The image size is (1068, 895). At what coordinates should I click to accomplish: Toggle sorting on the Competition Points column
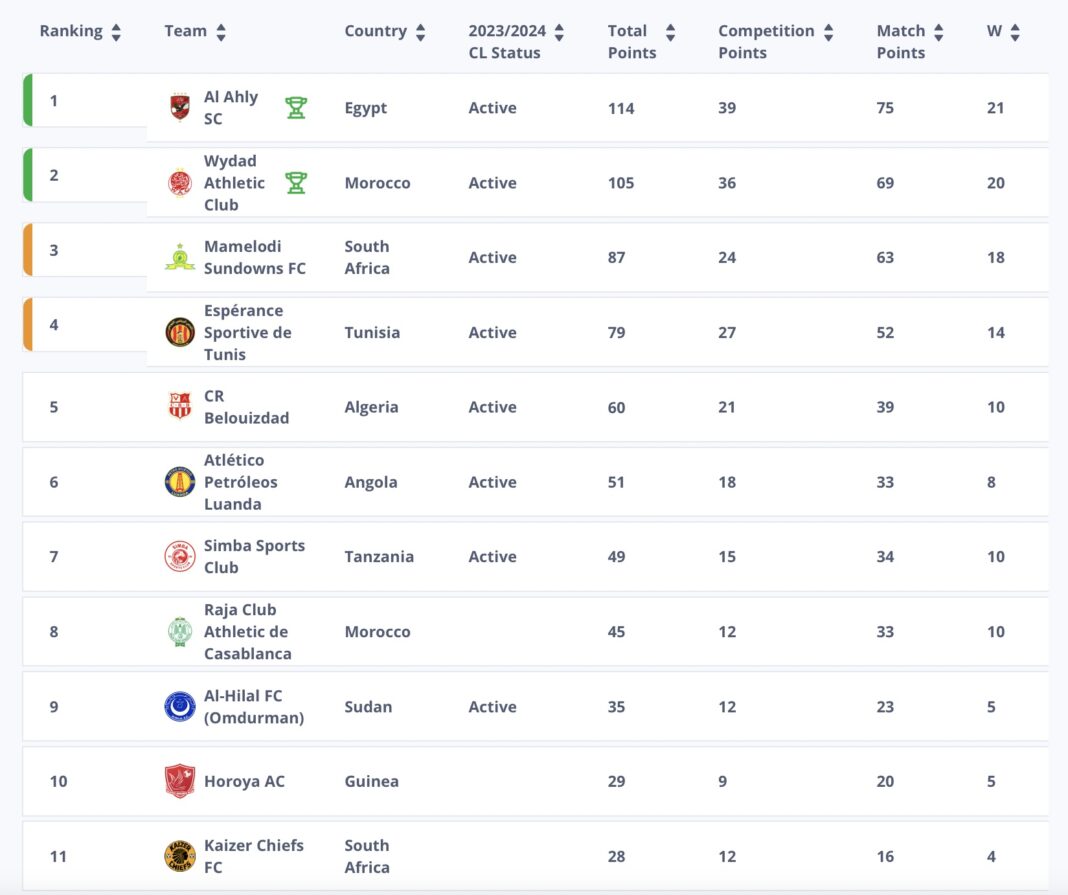point(829,31)
